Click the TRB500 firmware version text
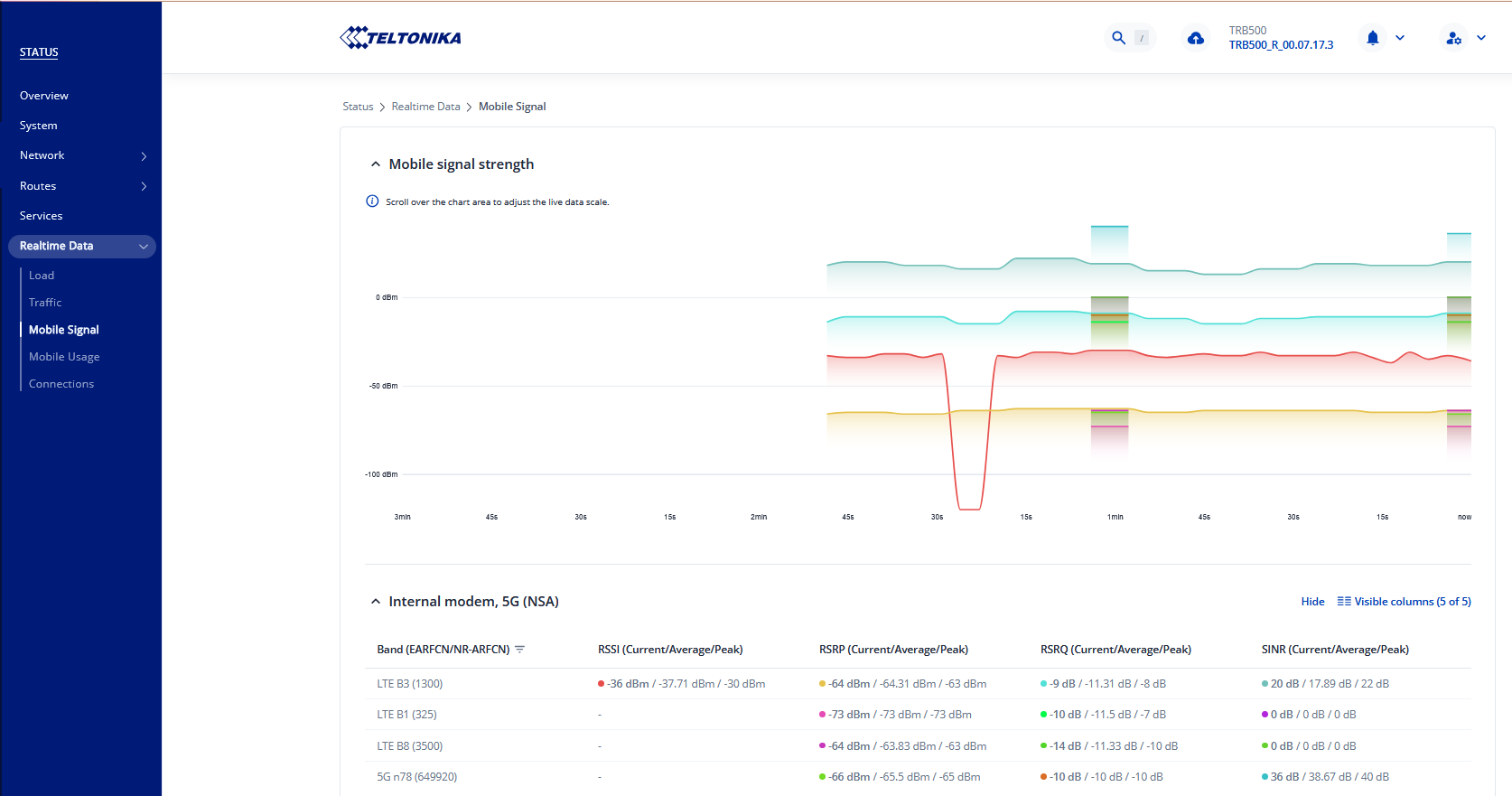This screenshot has width=1512, height=796. coord(1280,45)
